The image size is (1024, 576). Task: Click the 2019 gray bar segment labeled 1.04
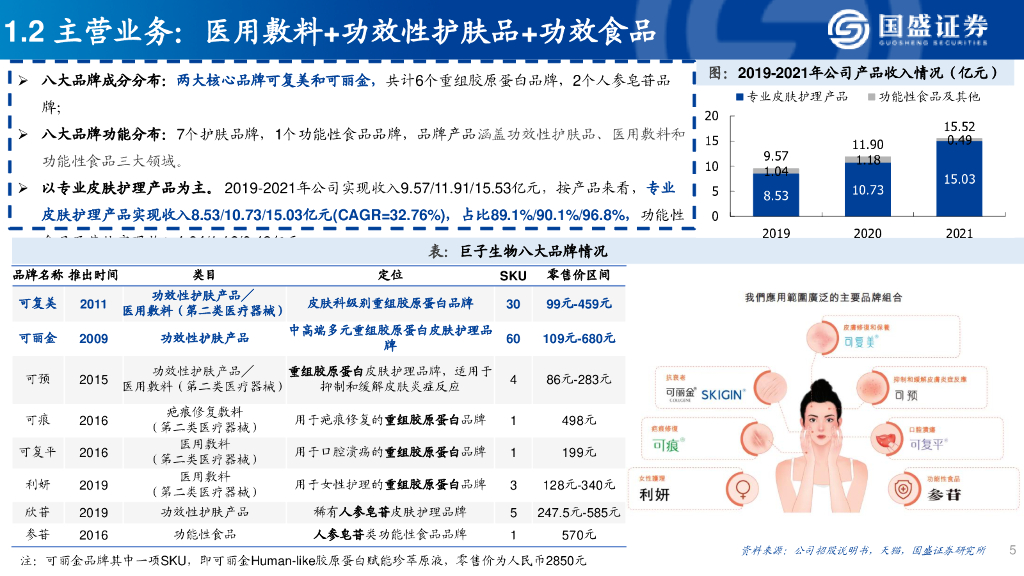[776, 171]
